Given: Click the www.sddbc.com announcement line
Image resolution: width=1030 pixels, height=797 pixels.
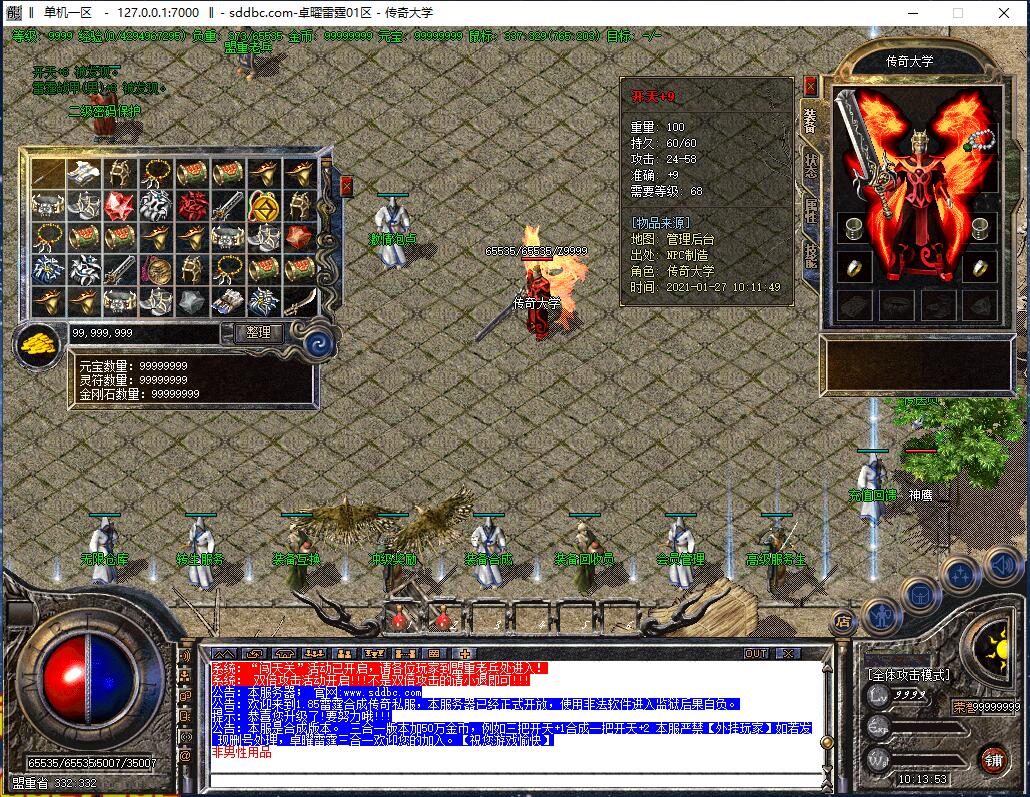Looking at the screenshot, I should pos(317,693).
